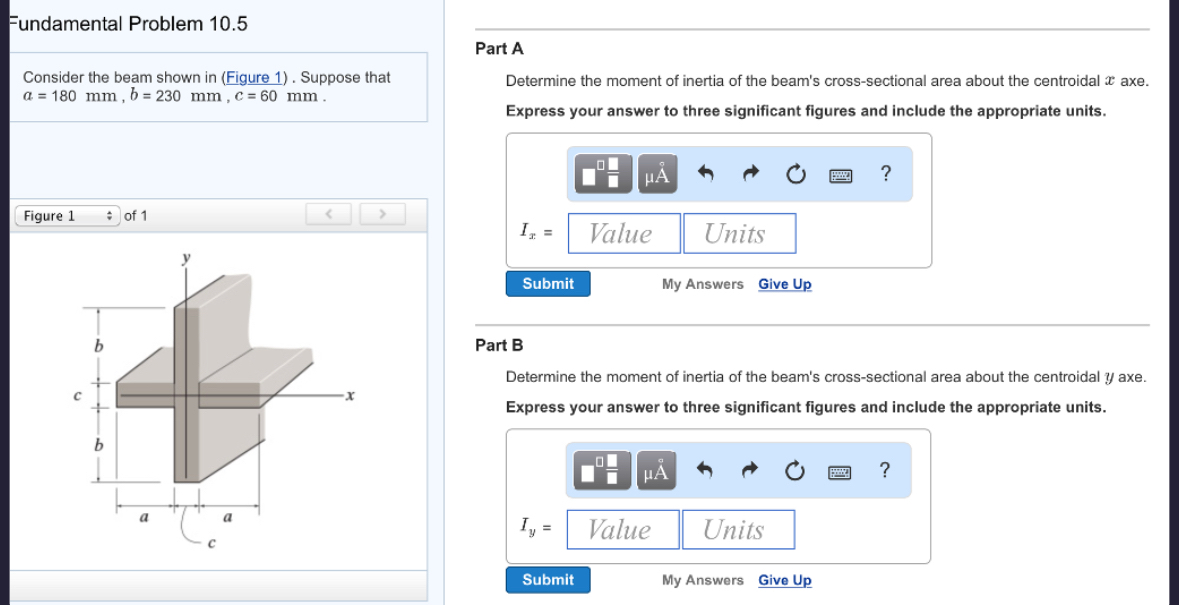Focus the Iy Units input field

pyautogui.click(x=738, y=530)
